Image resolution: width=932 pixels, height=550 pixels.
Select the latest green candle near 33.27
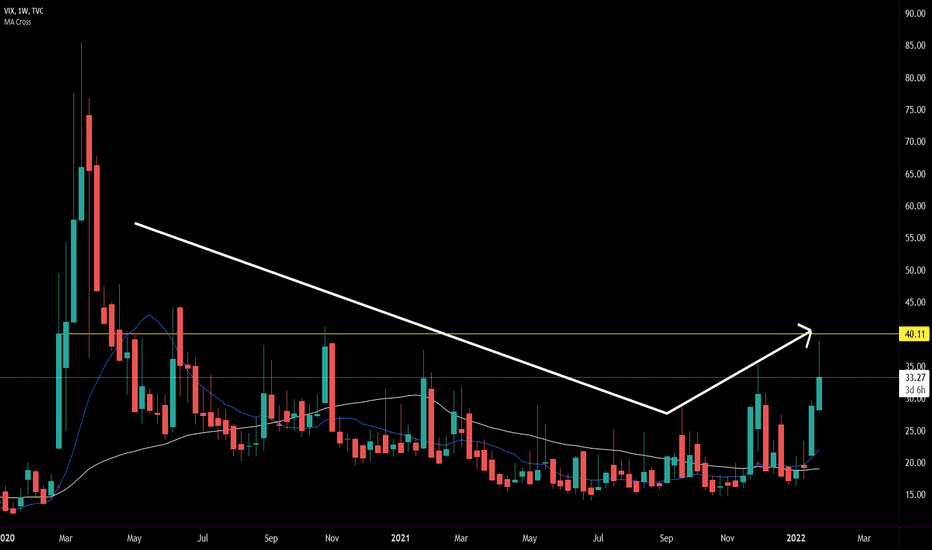coord(819,393)
